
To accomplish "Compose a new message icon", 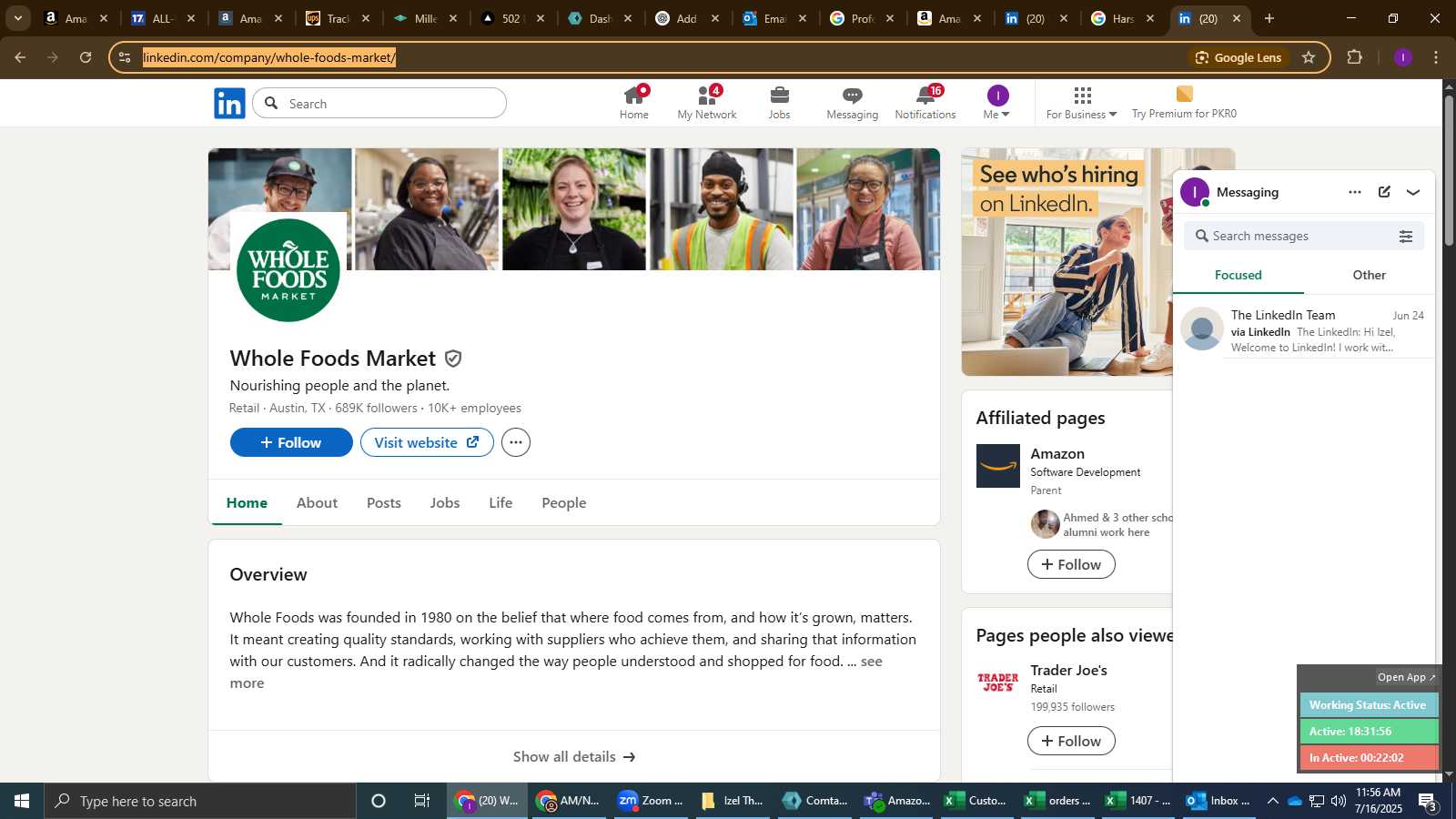I will tap(1384, 192).
